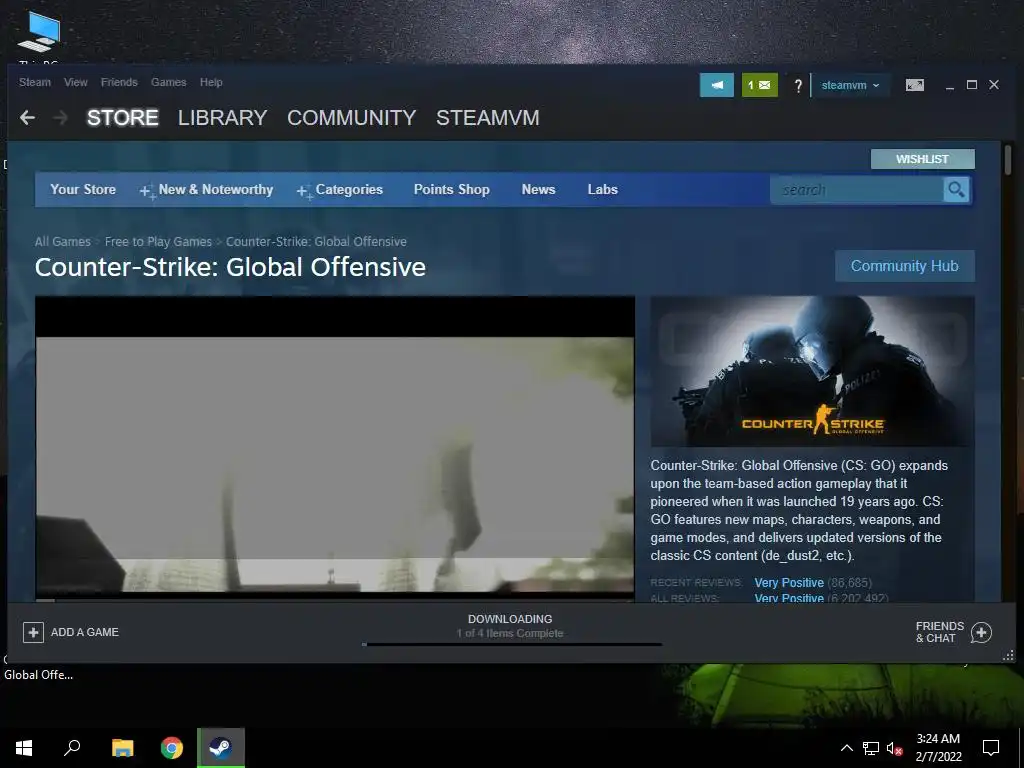Open the notification center icon
Viewport: 1024px width, 768px height.
[991, 747]
